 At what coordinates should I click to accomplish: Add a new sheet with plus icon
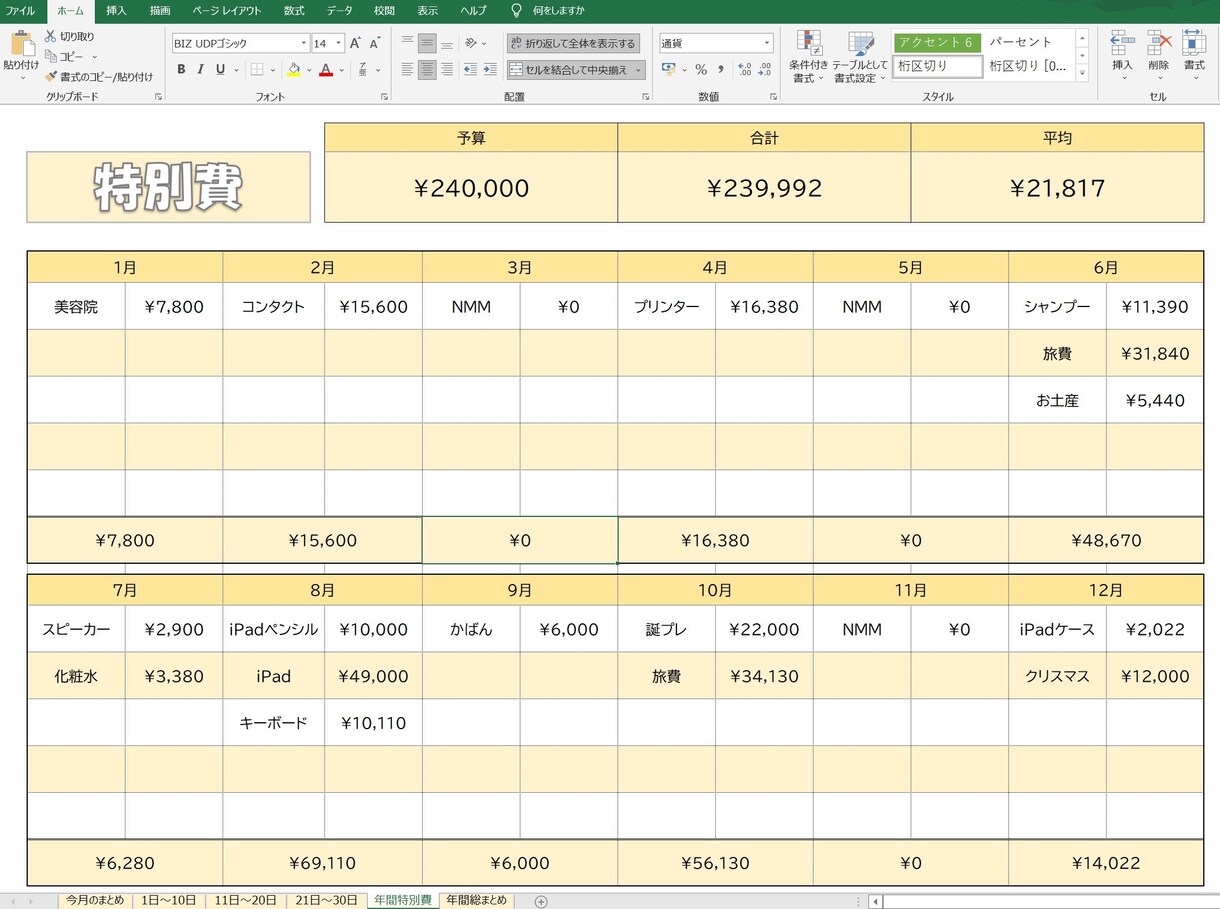point(541,901)
